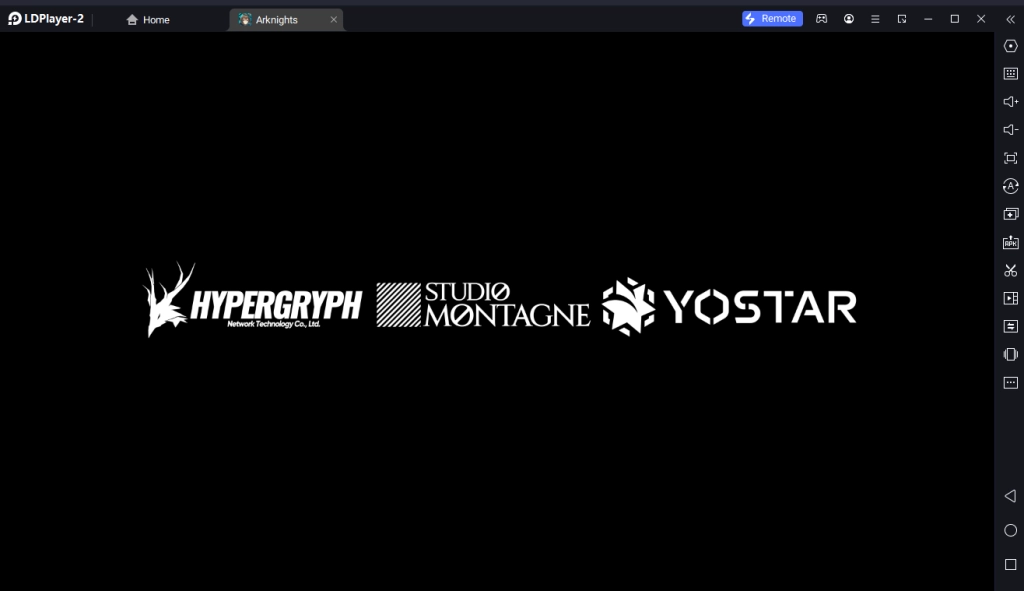Image resolution: width=1024 pixels, height=591 pixels.
Task: Open the LDPlayer settings hexagon icon
Action: (1010, 46)
